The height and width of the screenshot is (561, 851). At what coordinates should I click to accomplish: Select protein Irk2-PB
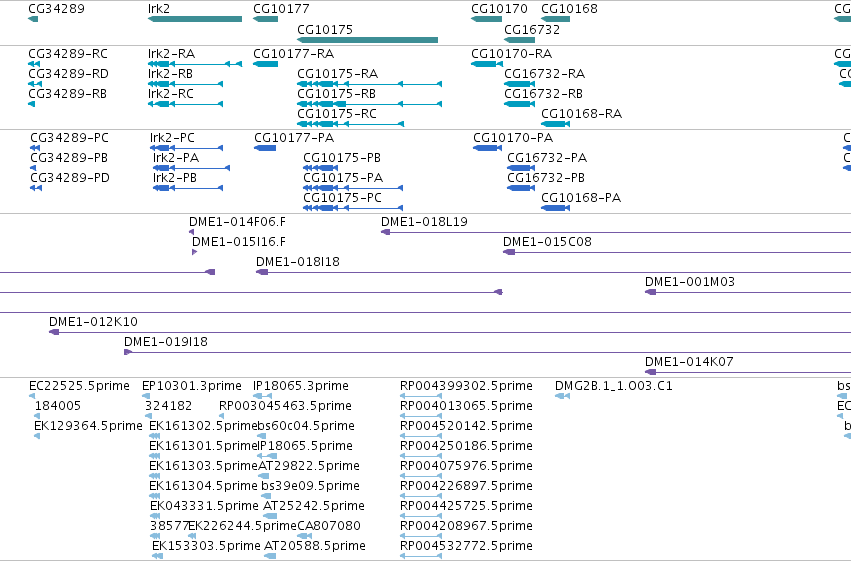coord(175,178)
